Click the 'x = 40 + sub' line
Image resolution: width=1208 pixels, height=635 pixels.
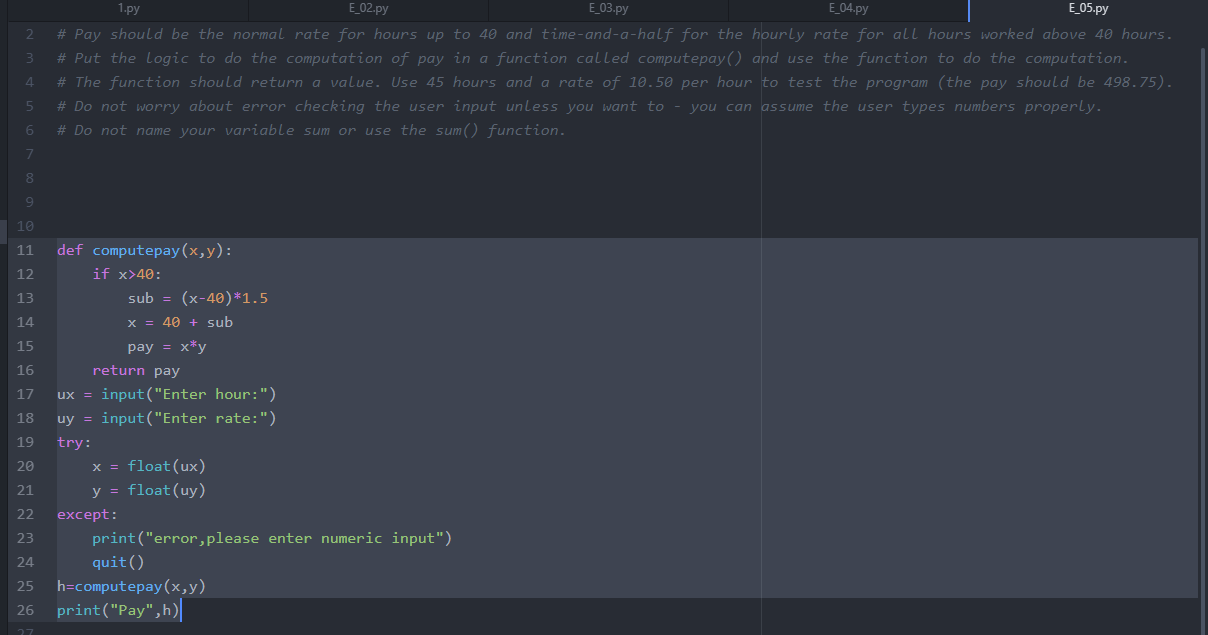point(180,322)
